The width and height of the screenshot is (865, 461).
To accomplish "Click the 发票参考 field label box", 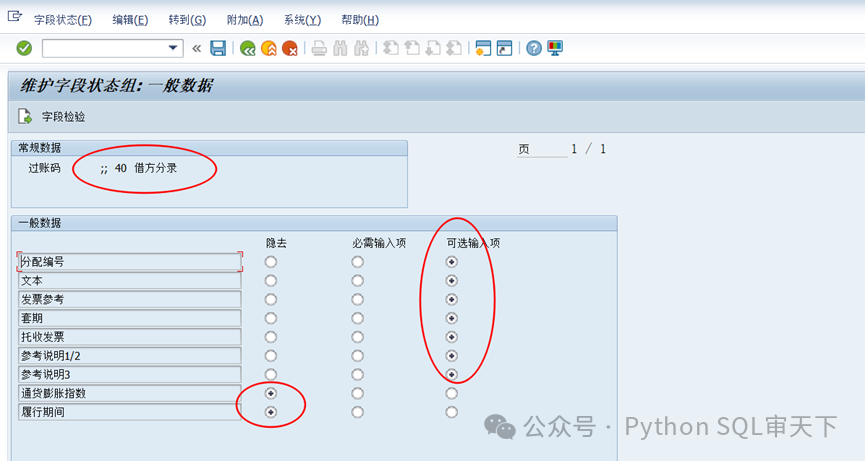I will 130,299.
